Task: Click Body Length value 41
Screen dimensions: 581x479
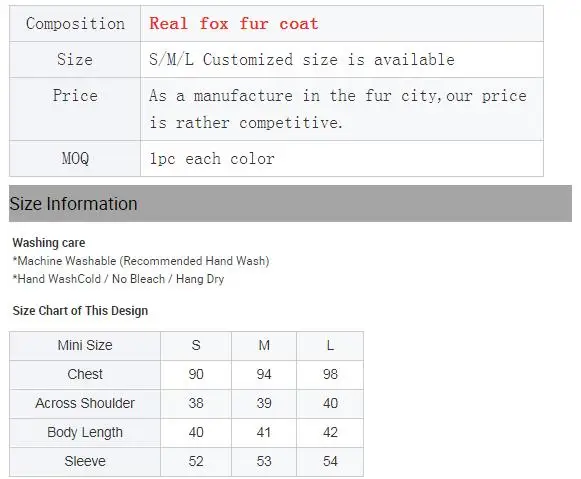Action: tap(264, 433)
